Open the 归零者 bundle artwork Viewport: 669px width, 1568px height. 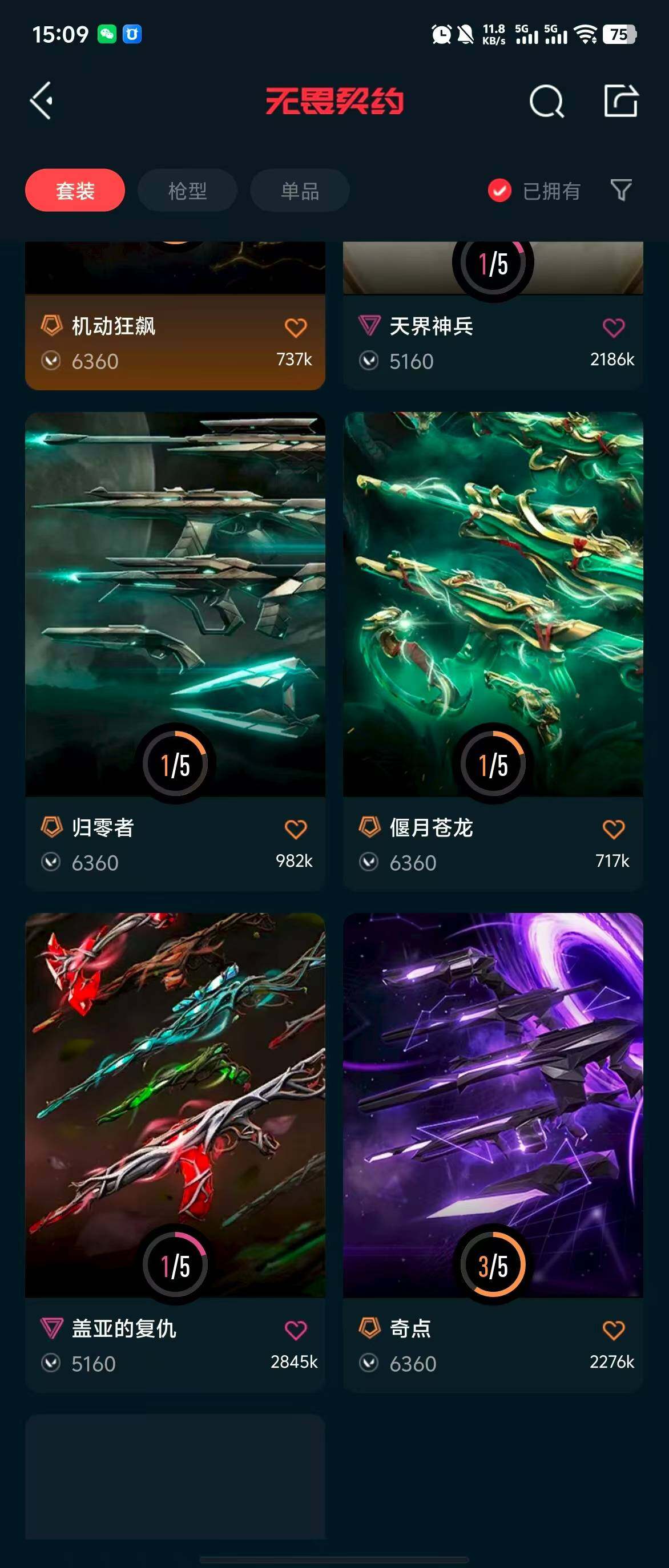[175, 604]
